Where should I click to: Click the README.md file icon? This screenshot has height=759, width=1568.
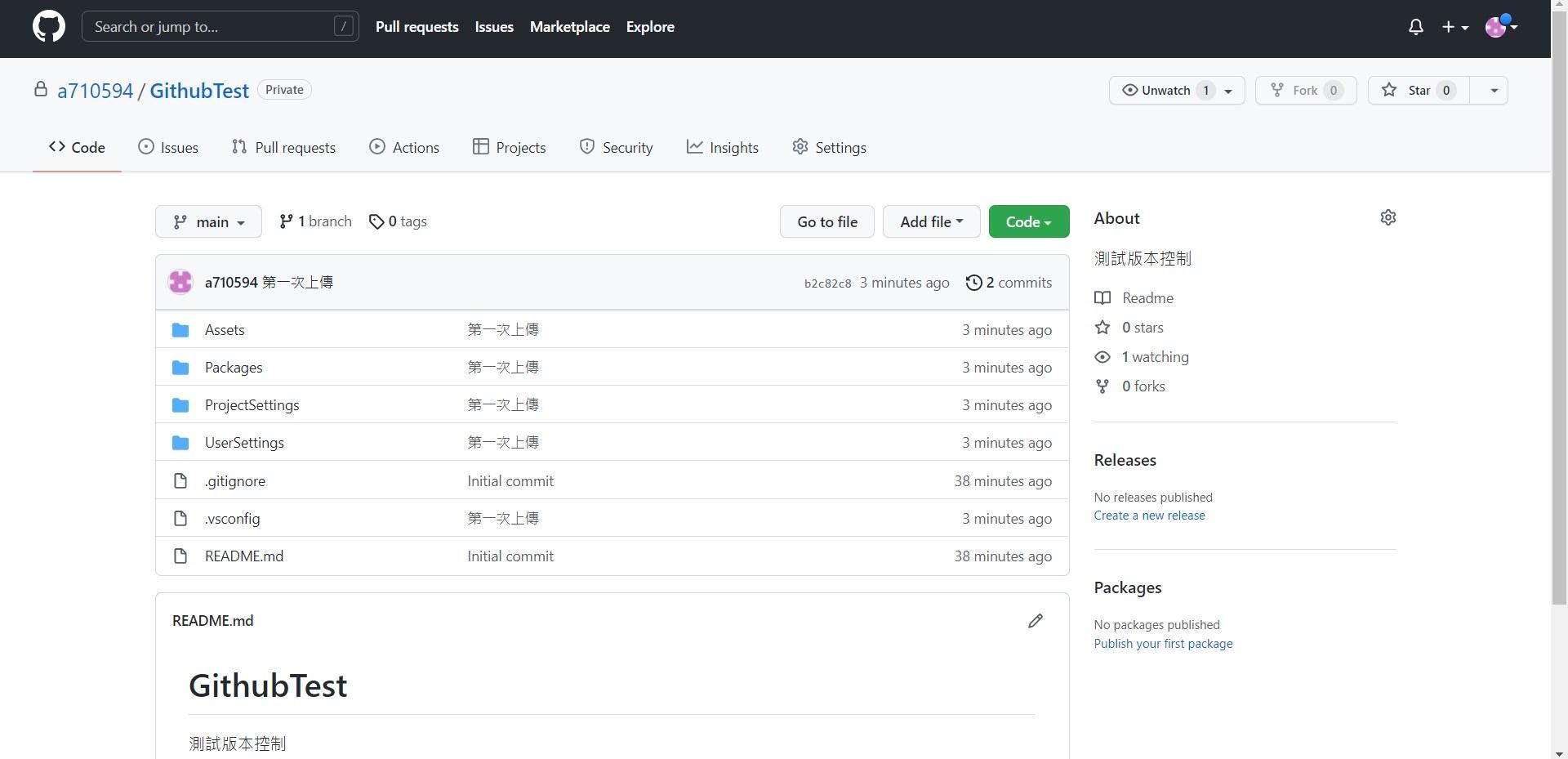click(180, 556)
